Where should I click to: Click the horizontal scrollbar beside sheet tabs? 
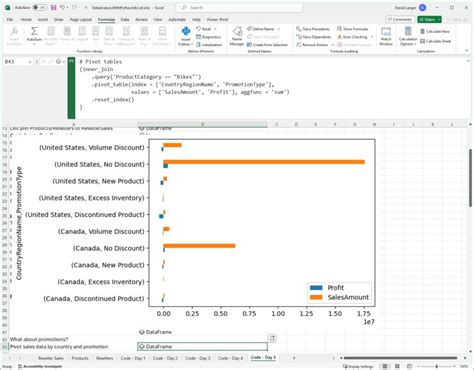(x=400, y=358)
